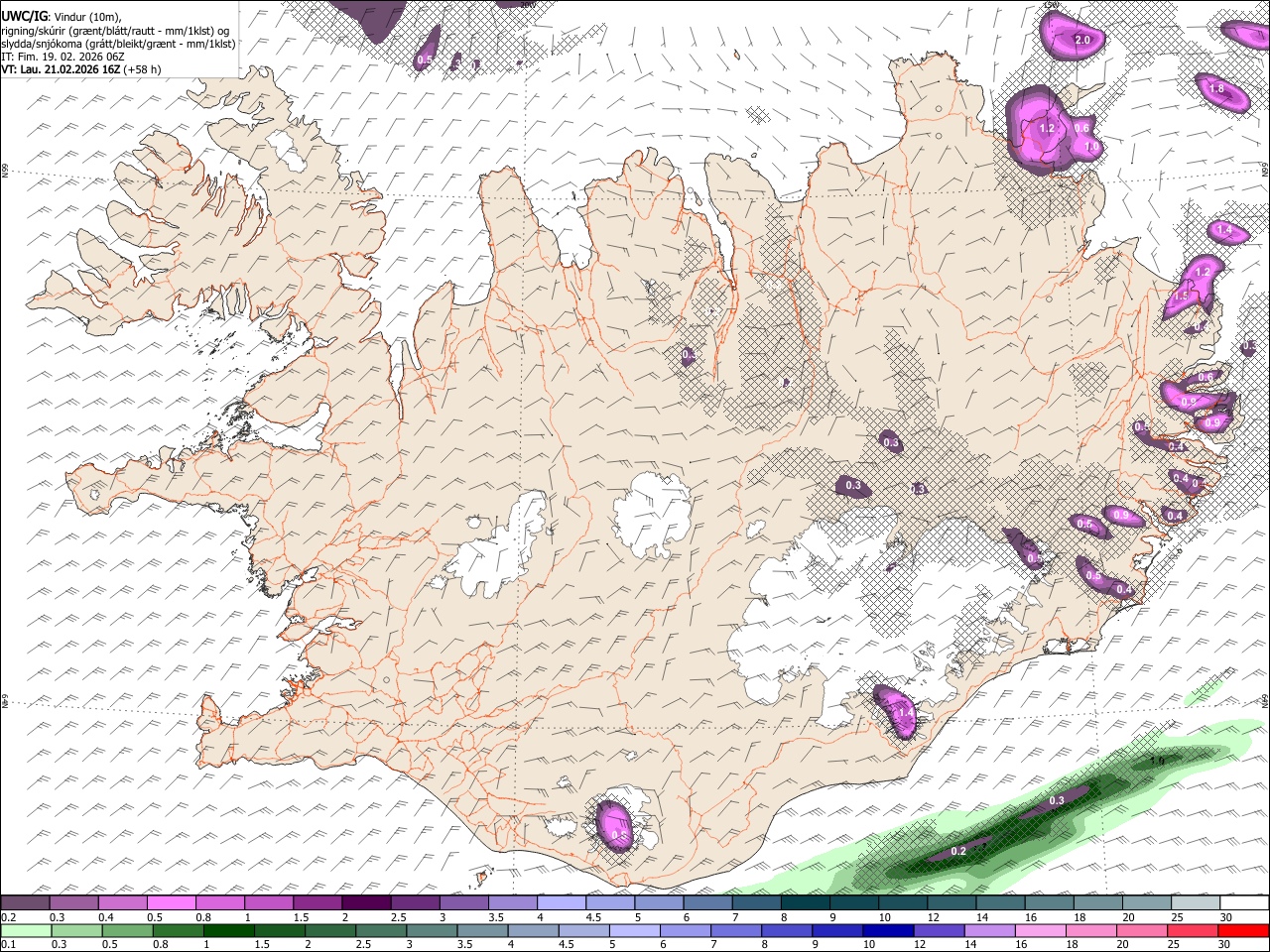This screenshot has height=952, width=1270.
Task: Click the dark teal legend swatch between 9 and 10
Action: pyautogui.click(x=853, y=902)
